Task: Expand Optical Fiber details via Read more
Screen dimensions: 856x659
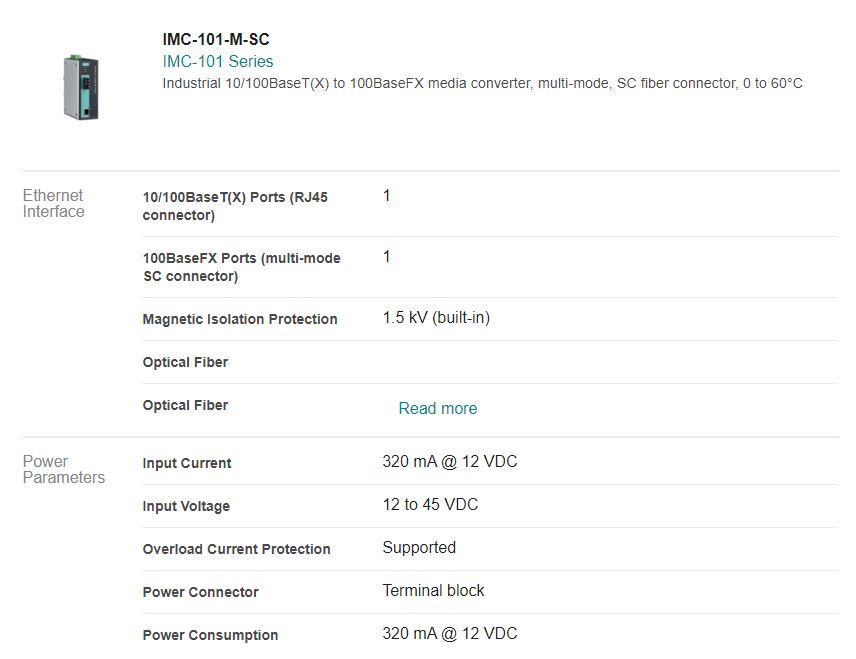Action: [x=437, y=408]
